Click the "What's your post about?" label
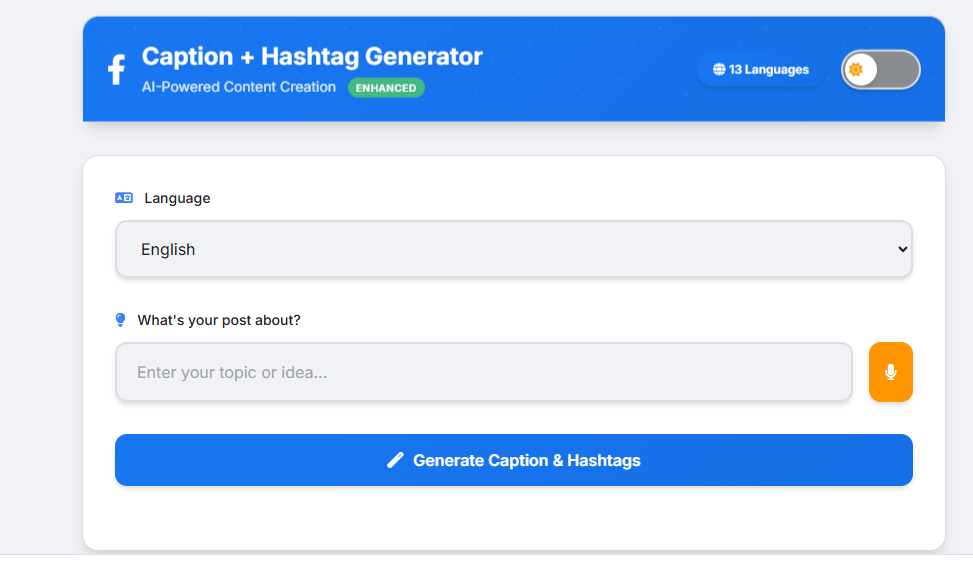The image size is (973, 564). click(x=218, y=320)
